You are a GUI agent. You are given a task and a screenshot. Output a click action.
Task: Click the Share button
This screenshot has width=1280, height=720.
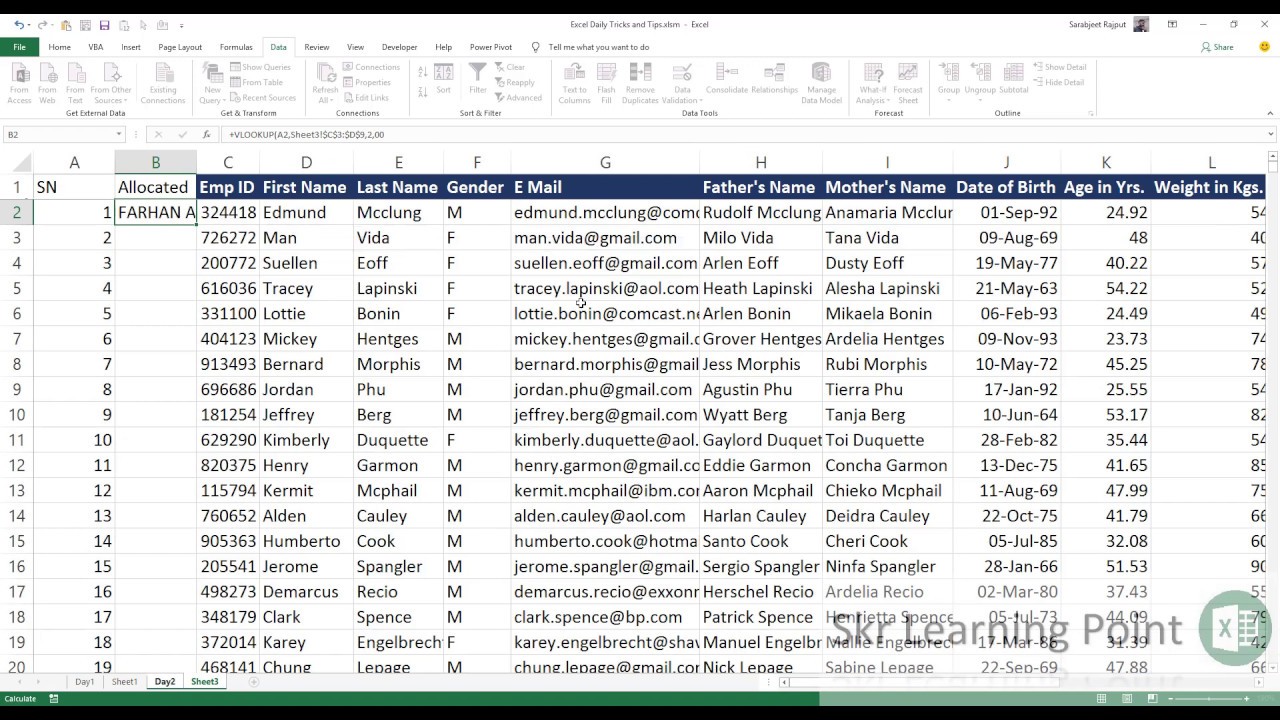[x=1217, y=47]
